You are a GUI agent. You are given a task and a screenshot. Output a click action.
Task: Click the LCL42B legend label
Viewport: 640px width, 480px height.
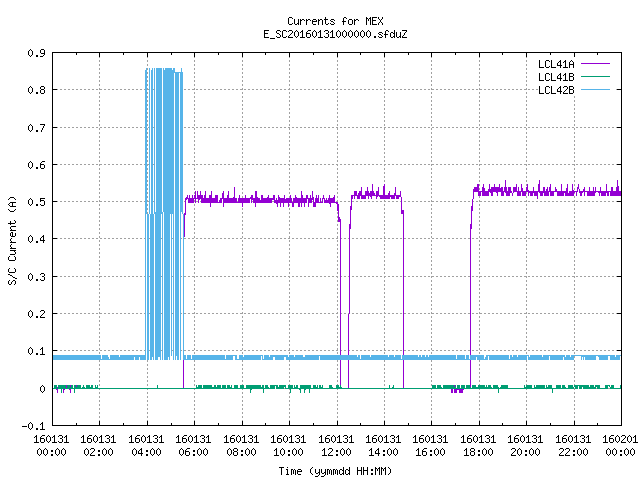tap(556, 90)
